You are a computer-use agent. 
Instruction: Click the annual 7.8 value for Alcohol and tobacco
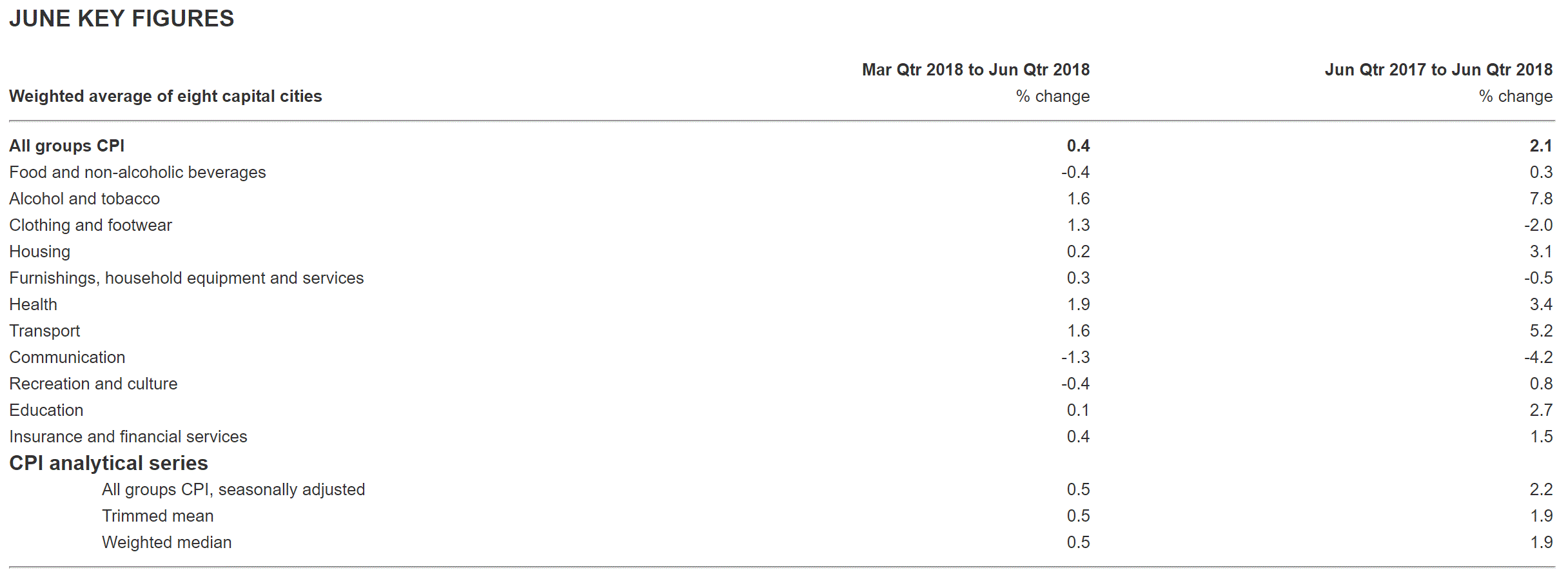pos(1541,199)
